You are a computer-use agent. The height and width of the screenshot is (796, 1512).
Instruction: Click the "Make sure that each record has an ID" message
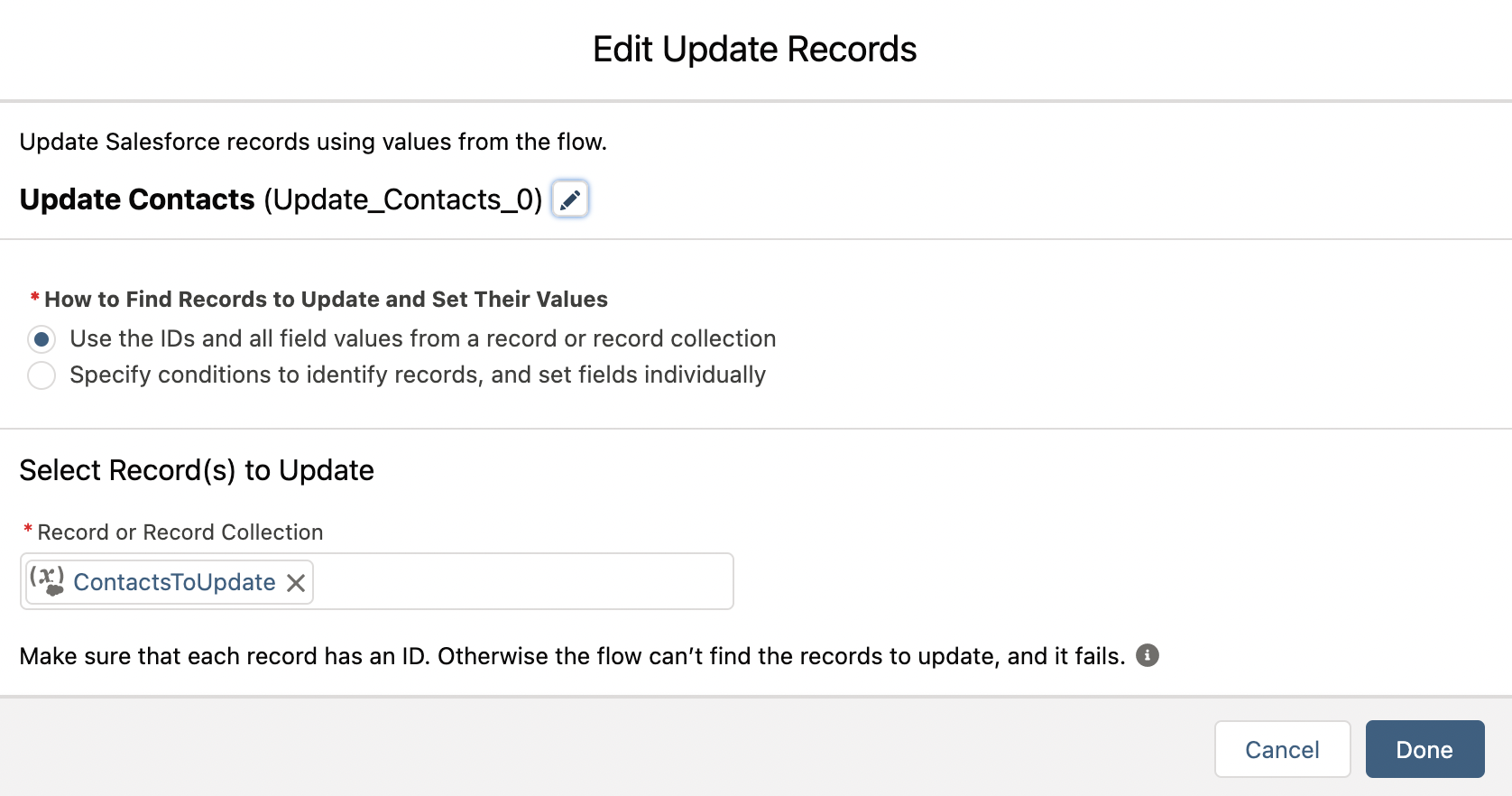[x=572, y=656]
